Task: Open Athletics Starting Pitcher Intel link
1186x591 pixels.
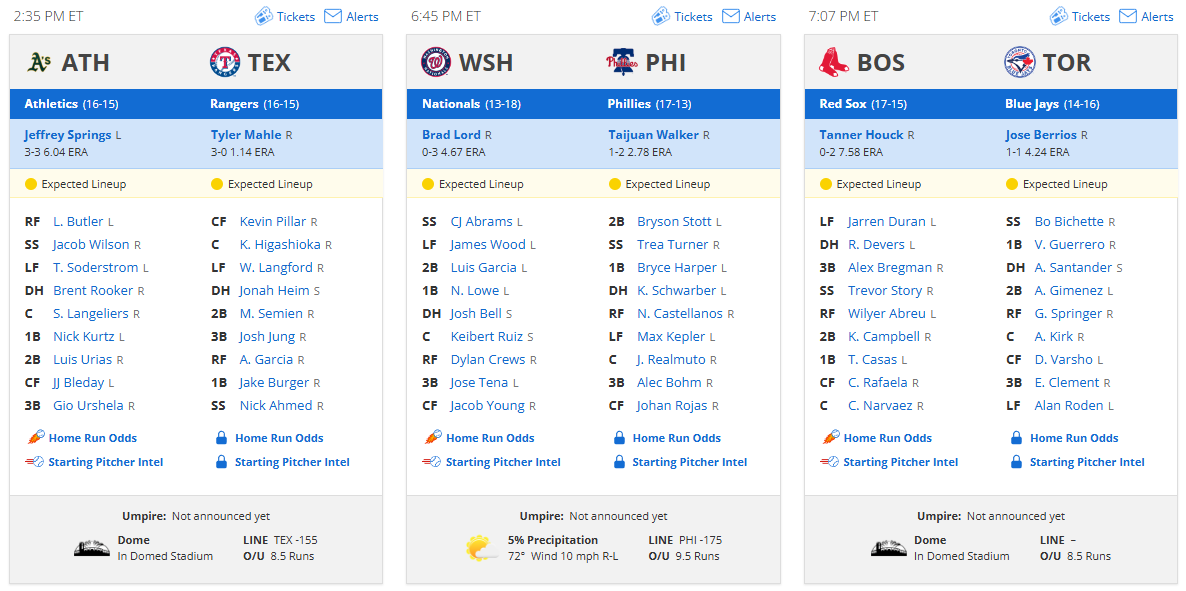Action: [105, 462]
